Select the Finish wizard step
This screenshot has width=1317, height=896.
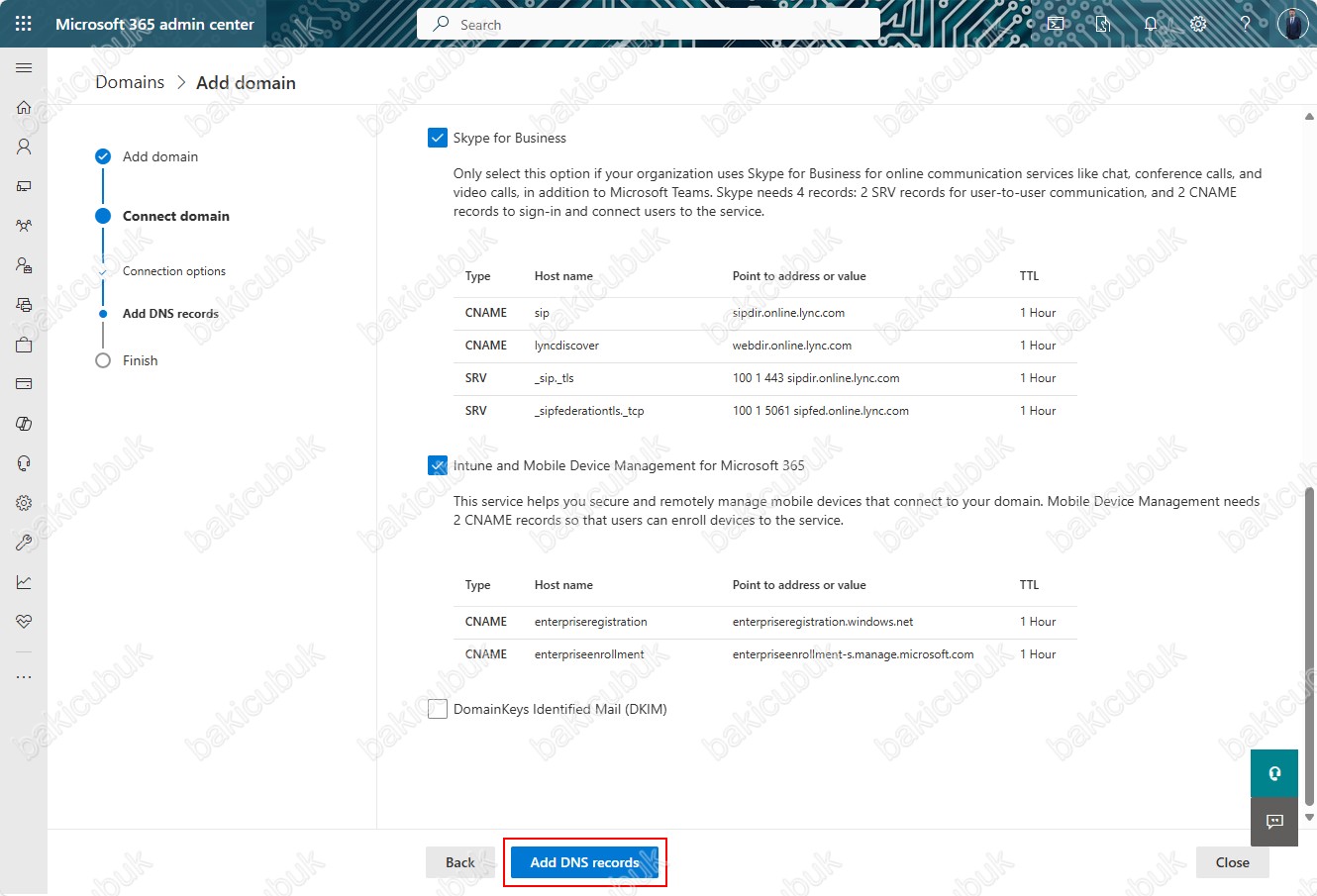[127, 360]
